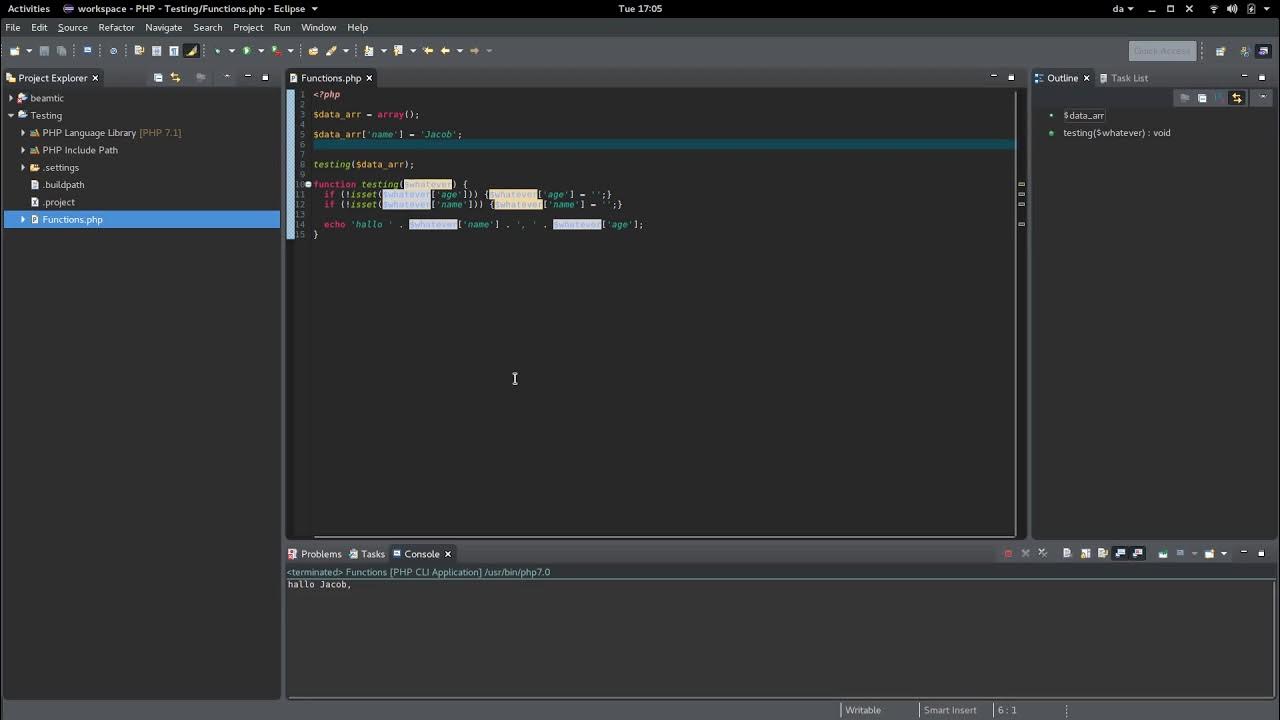Click the Debug bug icon
Screen dimensions: 1280x720
217,50
